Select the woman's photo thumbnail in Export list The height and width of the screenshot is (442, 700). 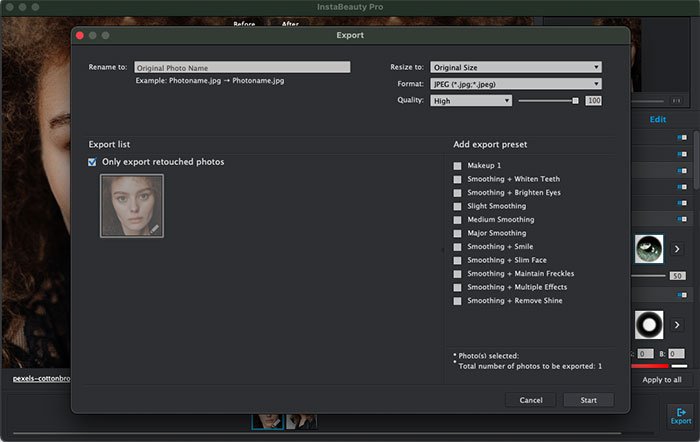click(132, 206)
